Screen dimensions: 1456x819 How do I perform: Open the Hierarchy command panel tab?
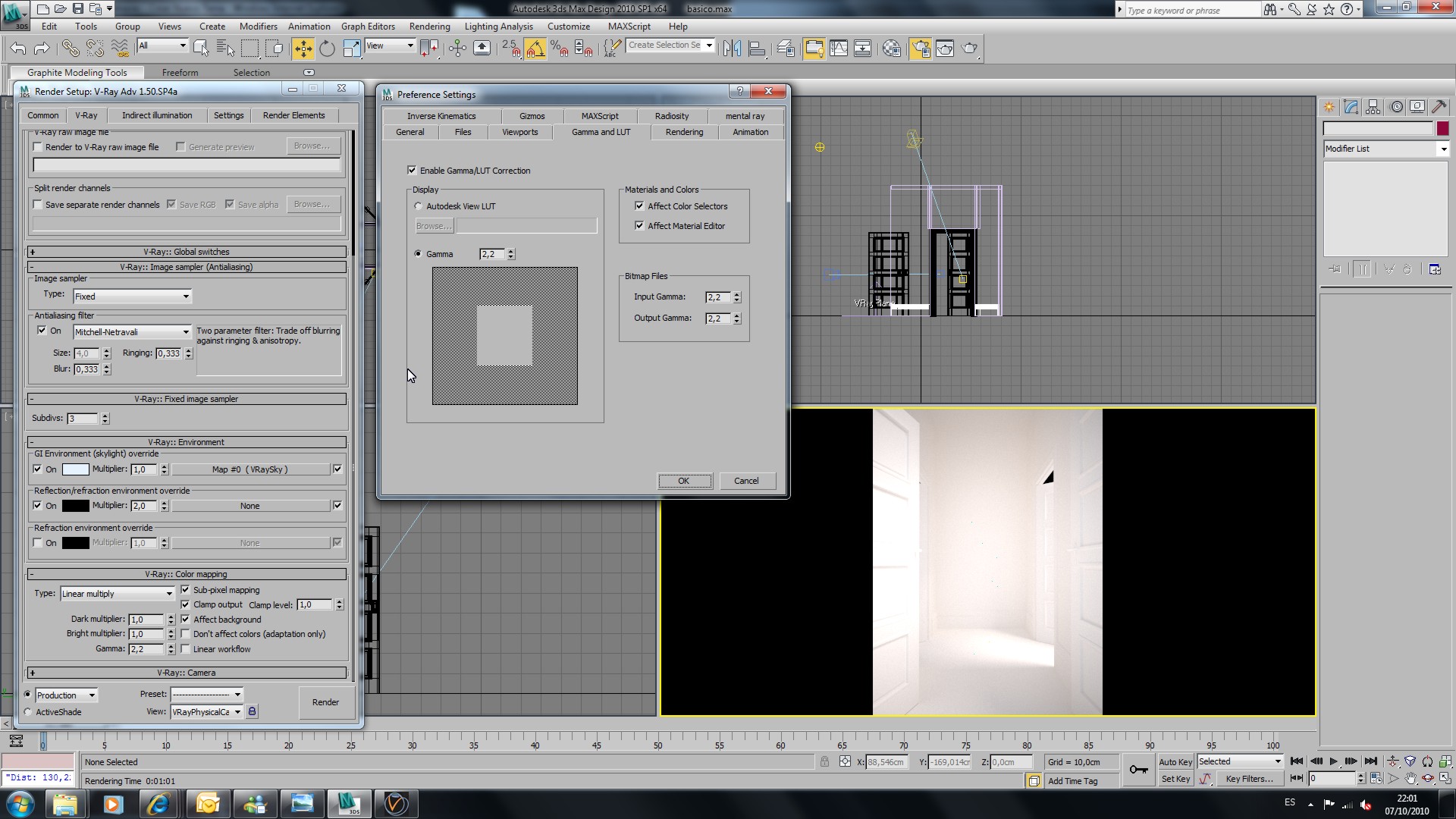1373,107
